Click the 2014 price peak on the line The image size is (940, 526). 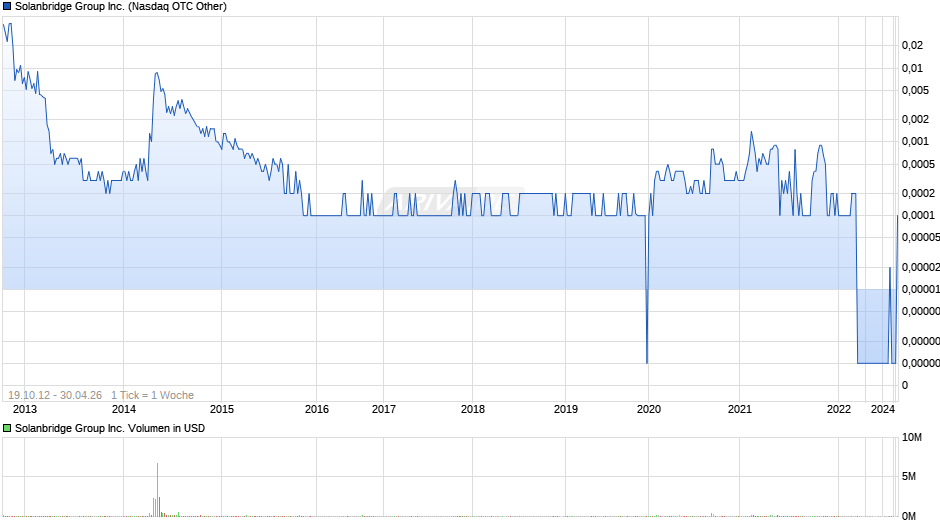click(156, 73)
